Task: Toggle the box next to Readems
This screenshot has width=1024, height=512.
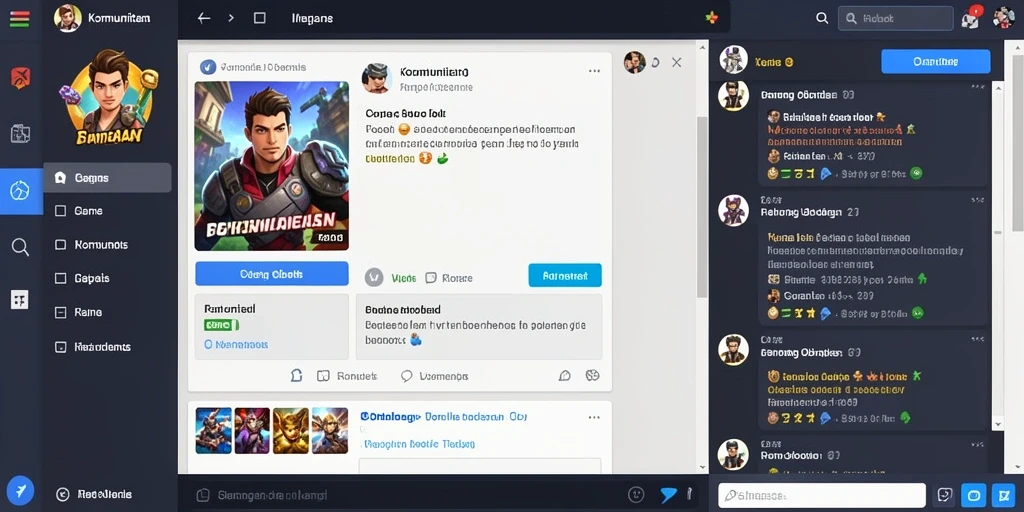Action: pyautogui.click(x=61, y=347)
